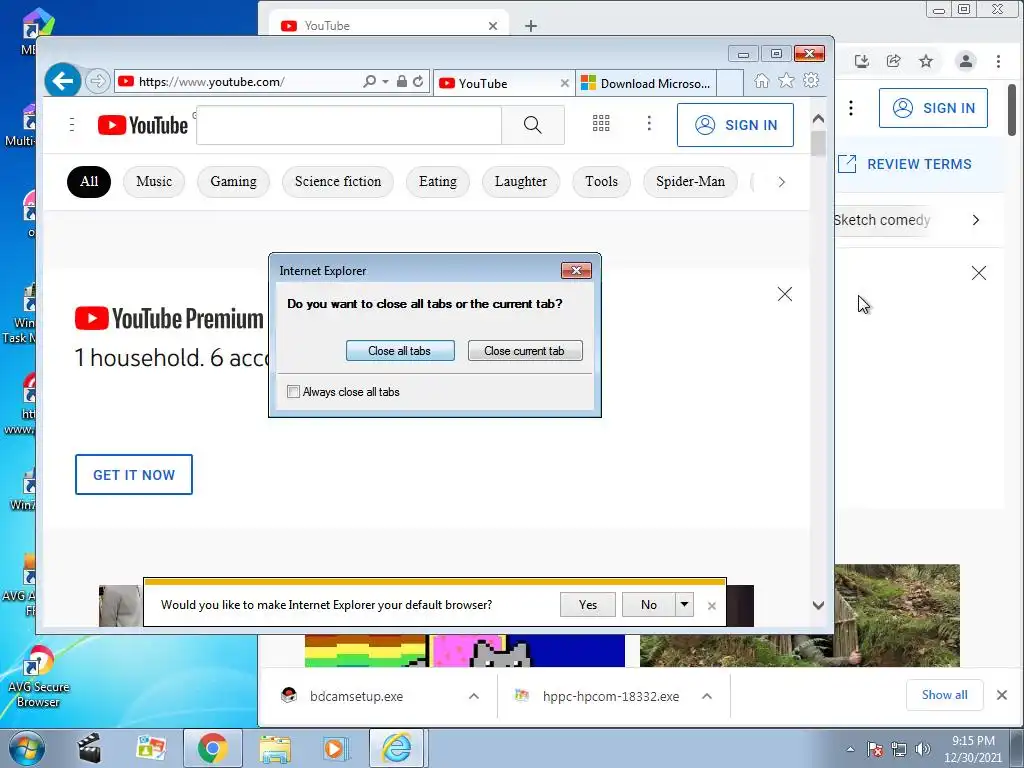Click the refresh icon in IE address bar
This screenshot has height=768, width=1024.
tap(418, 81)
